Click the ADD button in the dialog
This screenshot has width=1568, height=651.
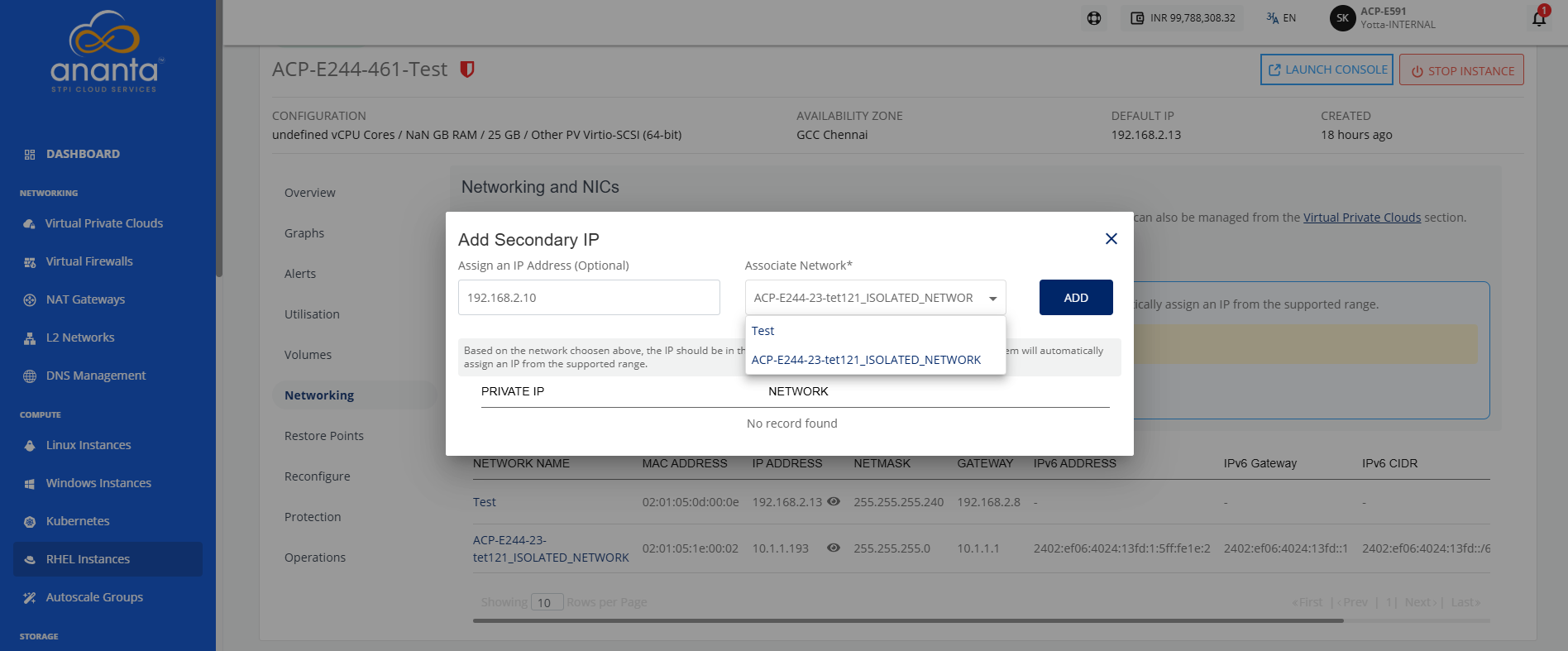pyautogui.click(x=1076, y=298)
